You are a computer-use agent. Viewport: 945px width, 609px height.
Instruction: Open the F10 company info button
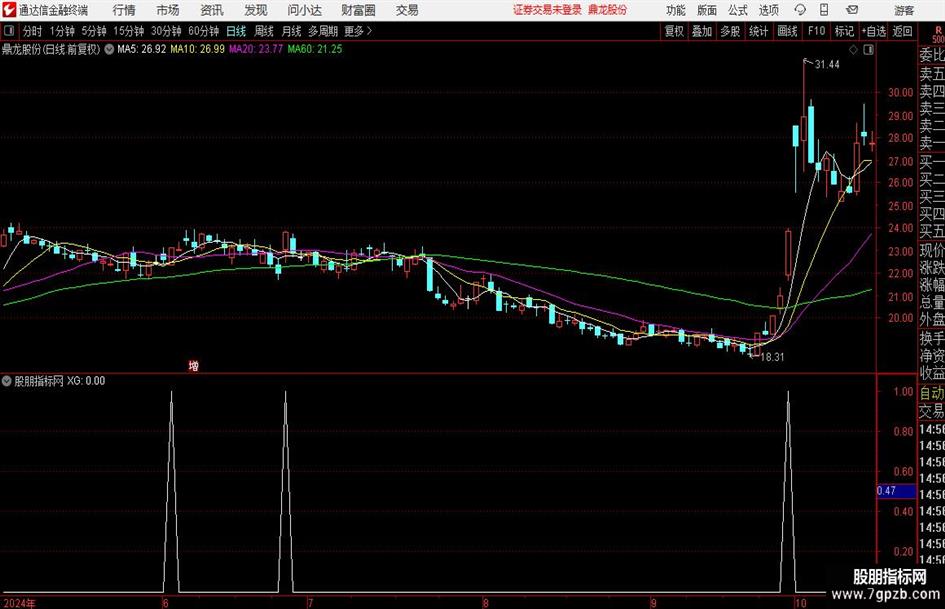point(817,31)
